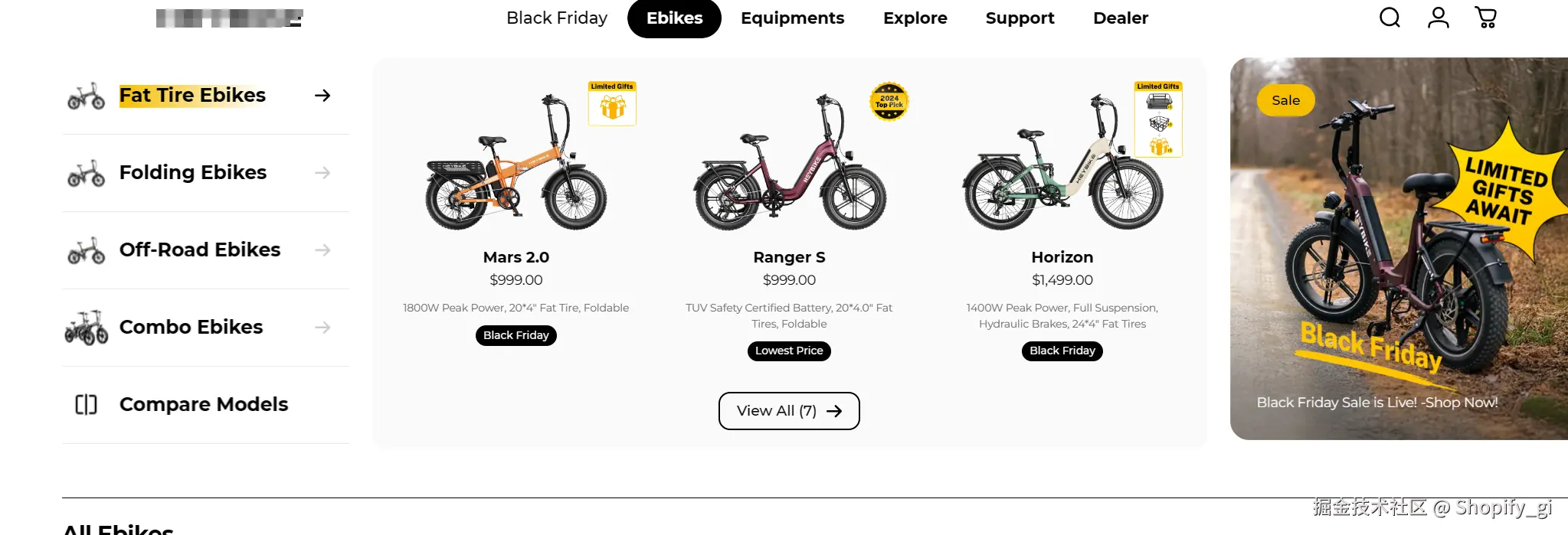
Task: Click the Compare Models split-panel icon
Action: (86, 404)
